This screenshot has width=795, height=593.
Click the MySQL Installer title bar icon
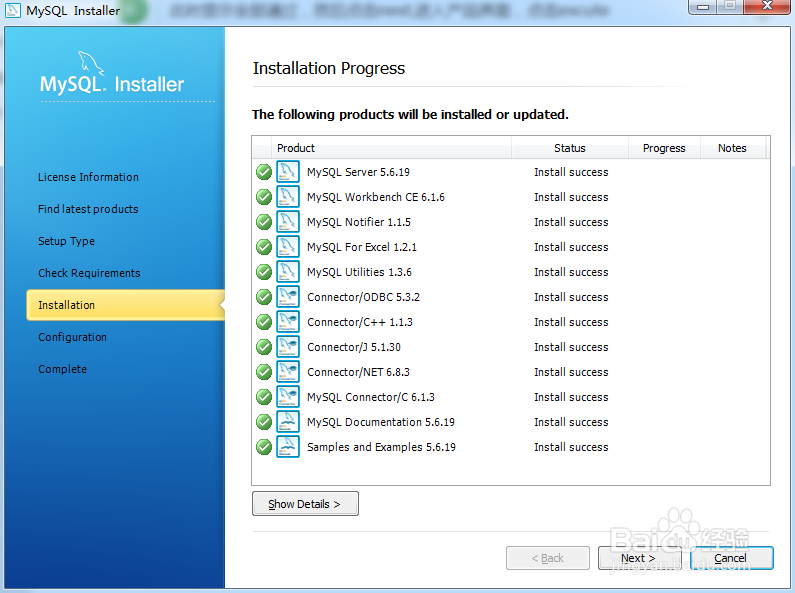[12, 10]
